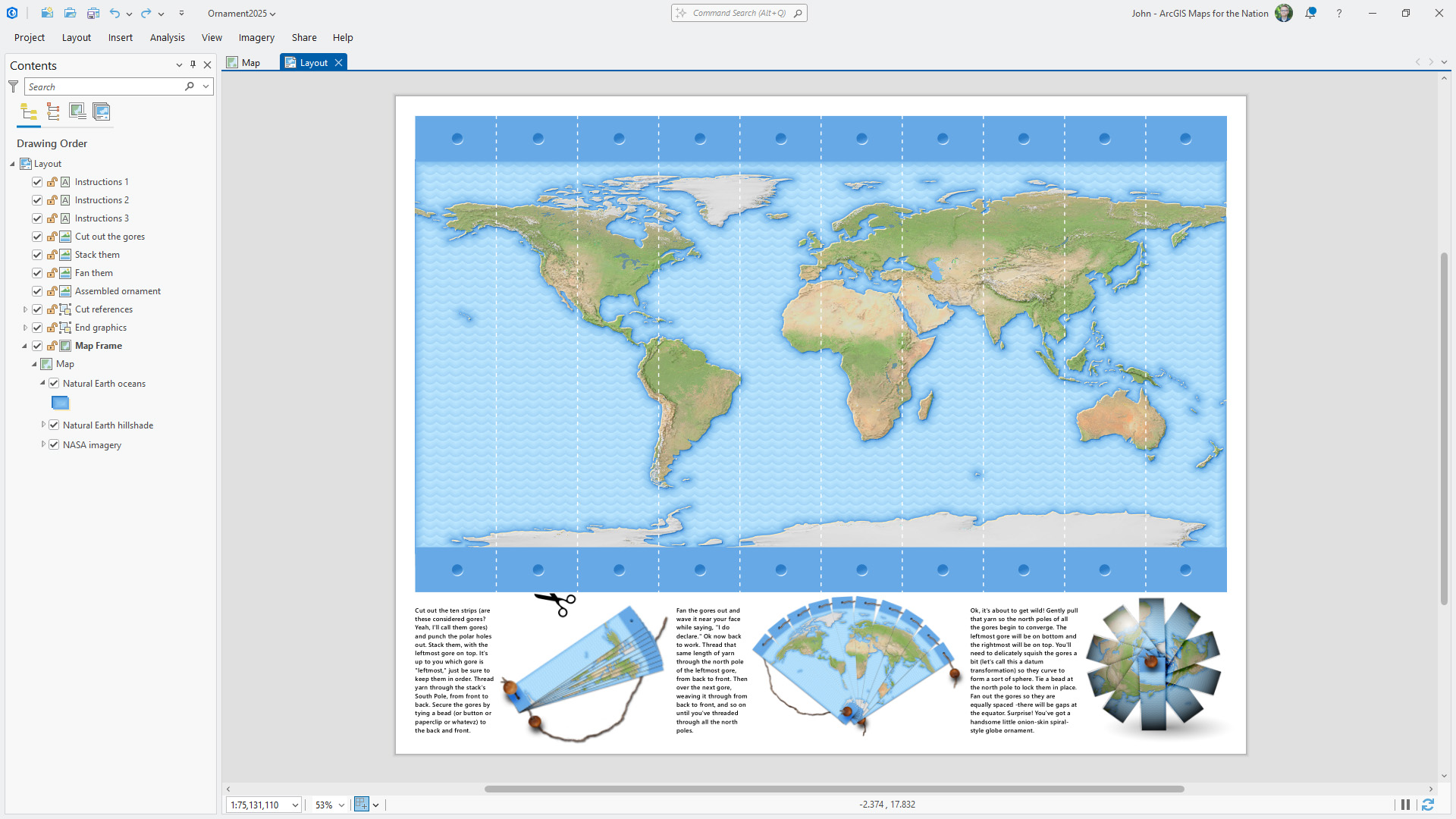Expand the Natural Earth hillshade layer
The height and width of the screenshot is (819, 1456).
tap(42, 425)
